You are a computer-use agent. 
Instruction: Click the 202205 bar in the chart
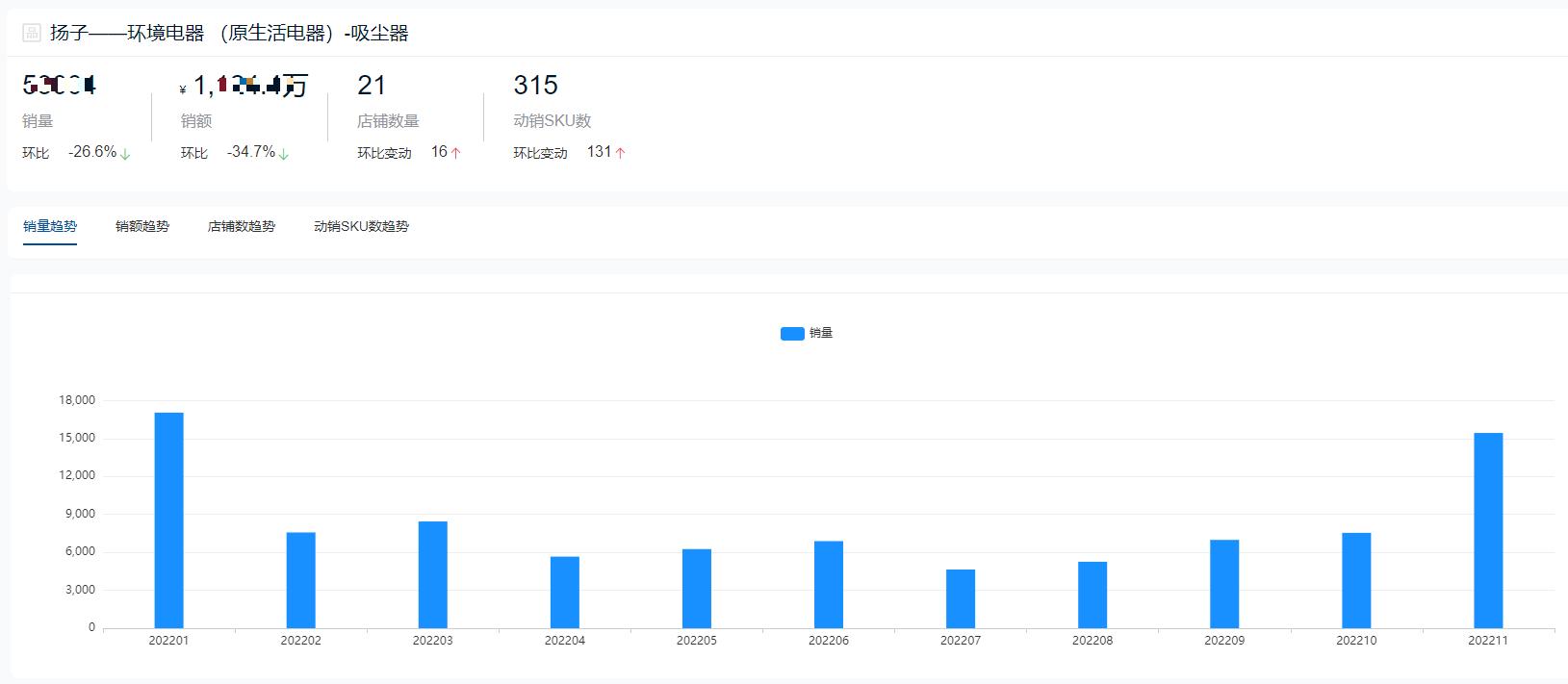(697, 589)
